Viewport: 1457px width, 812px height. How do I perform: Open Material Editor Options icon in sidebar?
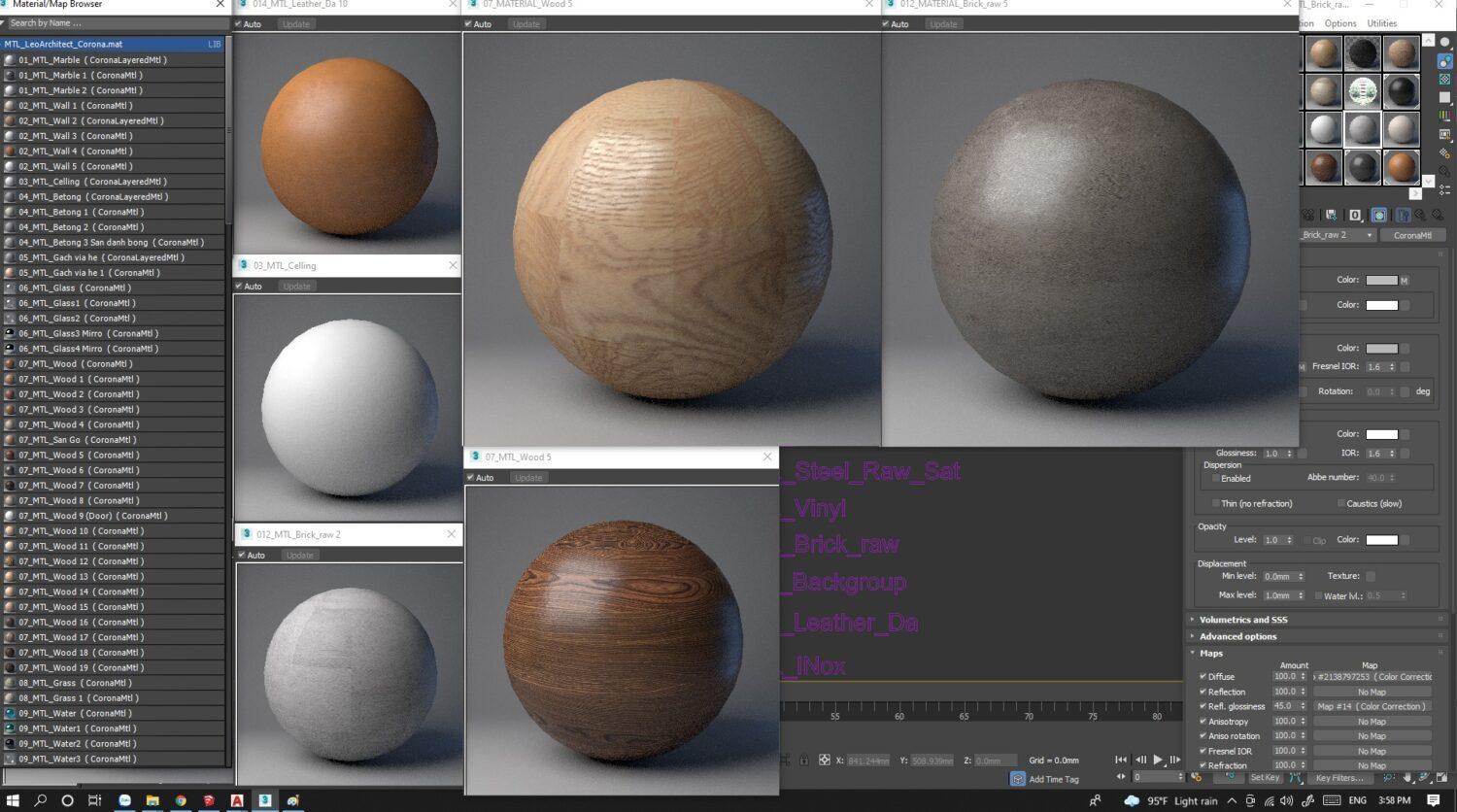[x=1444, y=152]
